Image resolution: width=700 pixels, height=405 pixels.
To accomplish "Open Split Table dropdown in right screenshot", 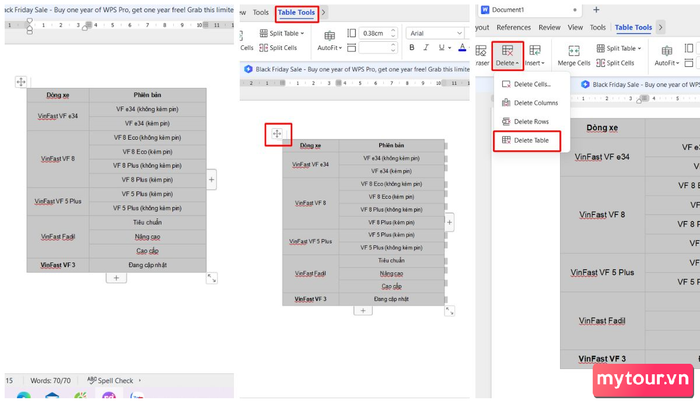I will click(x=619, y=48).
